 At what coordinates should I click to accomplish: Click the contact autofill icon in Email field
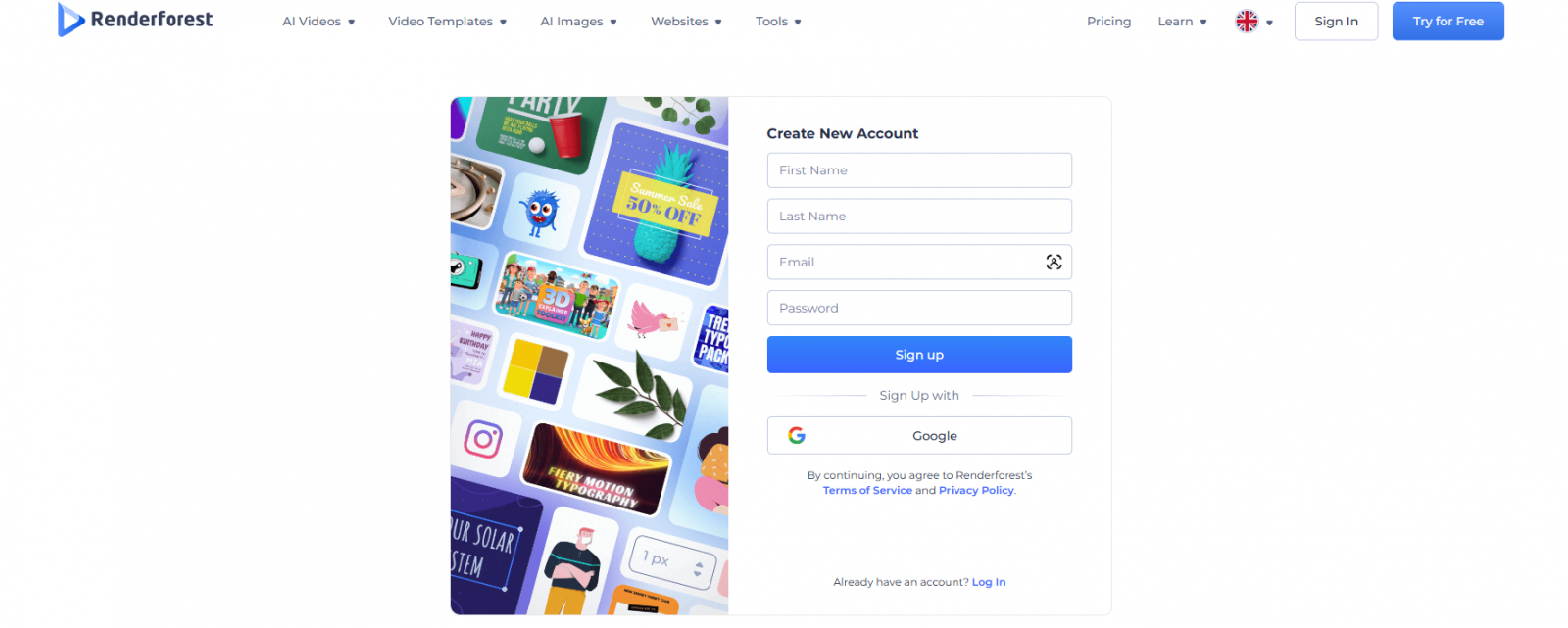coord(1053,262)
